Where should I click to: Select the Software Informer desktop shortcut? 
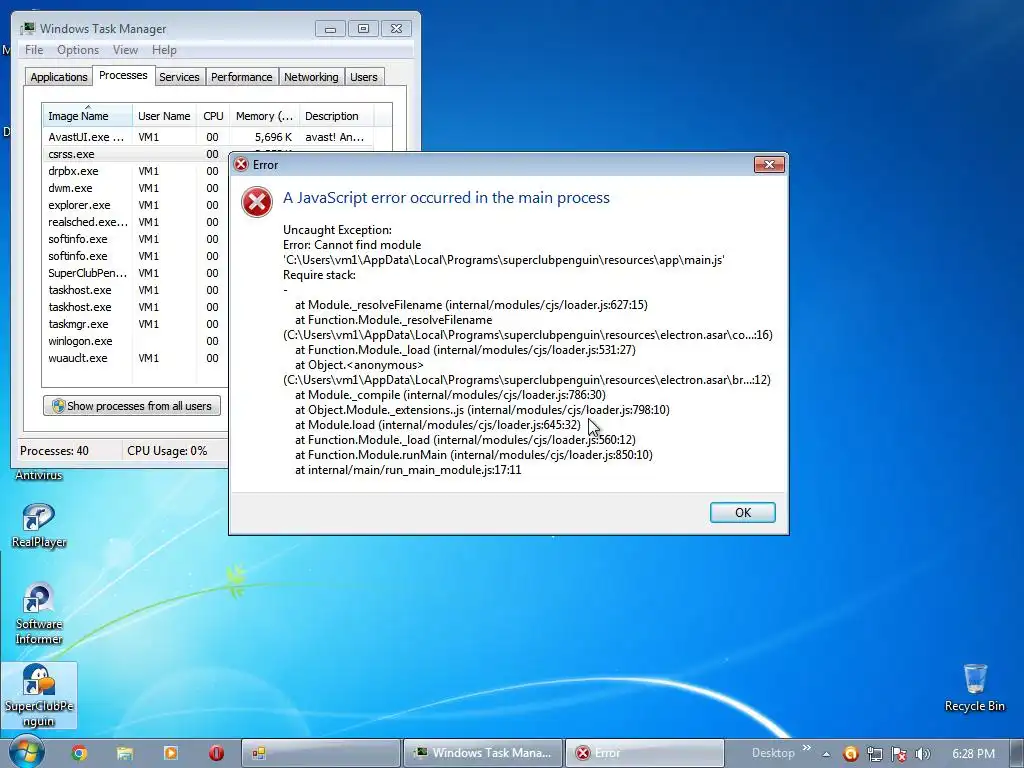(x=39, y=613)
